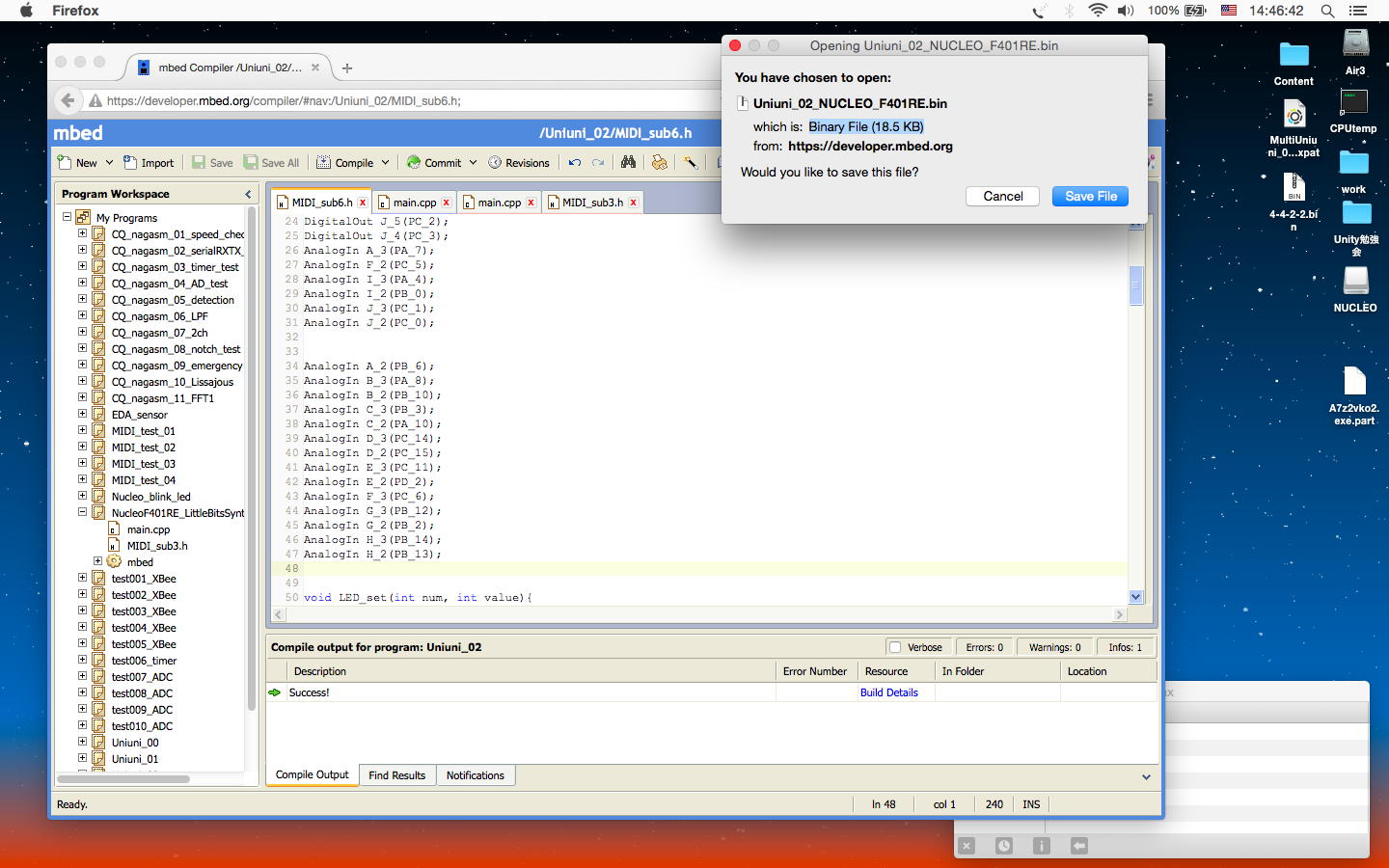1389x868 pixels.
Task: Collapse the NucleoF401RE_LittleBitsSynt program
Action: coord(82,512)
